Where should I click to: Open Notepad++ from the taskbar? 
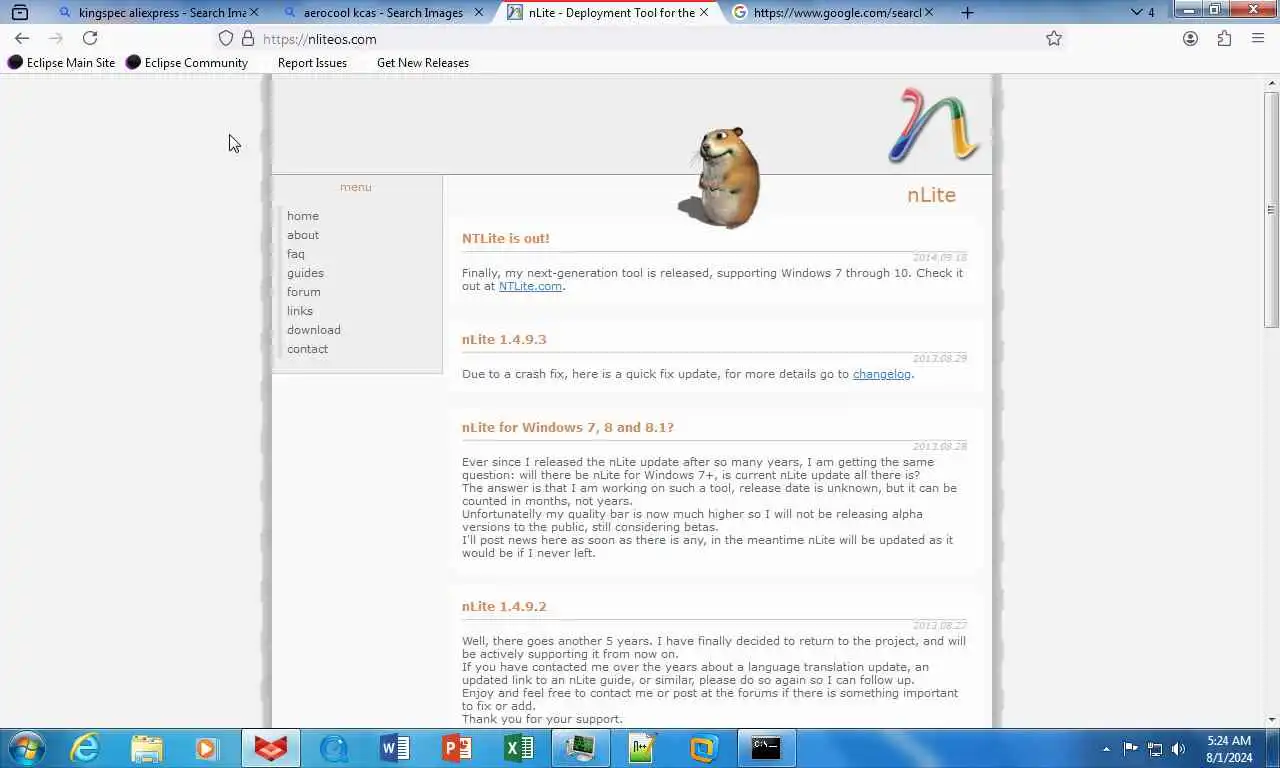click(x=642, y=748)
